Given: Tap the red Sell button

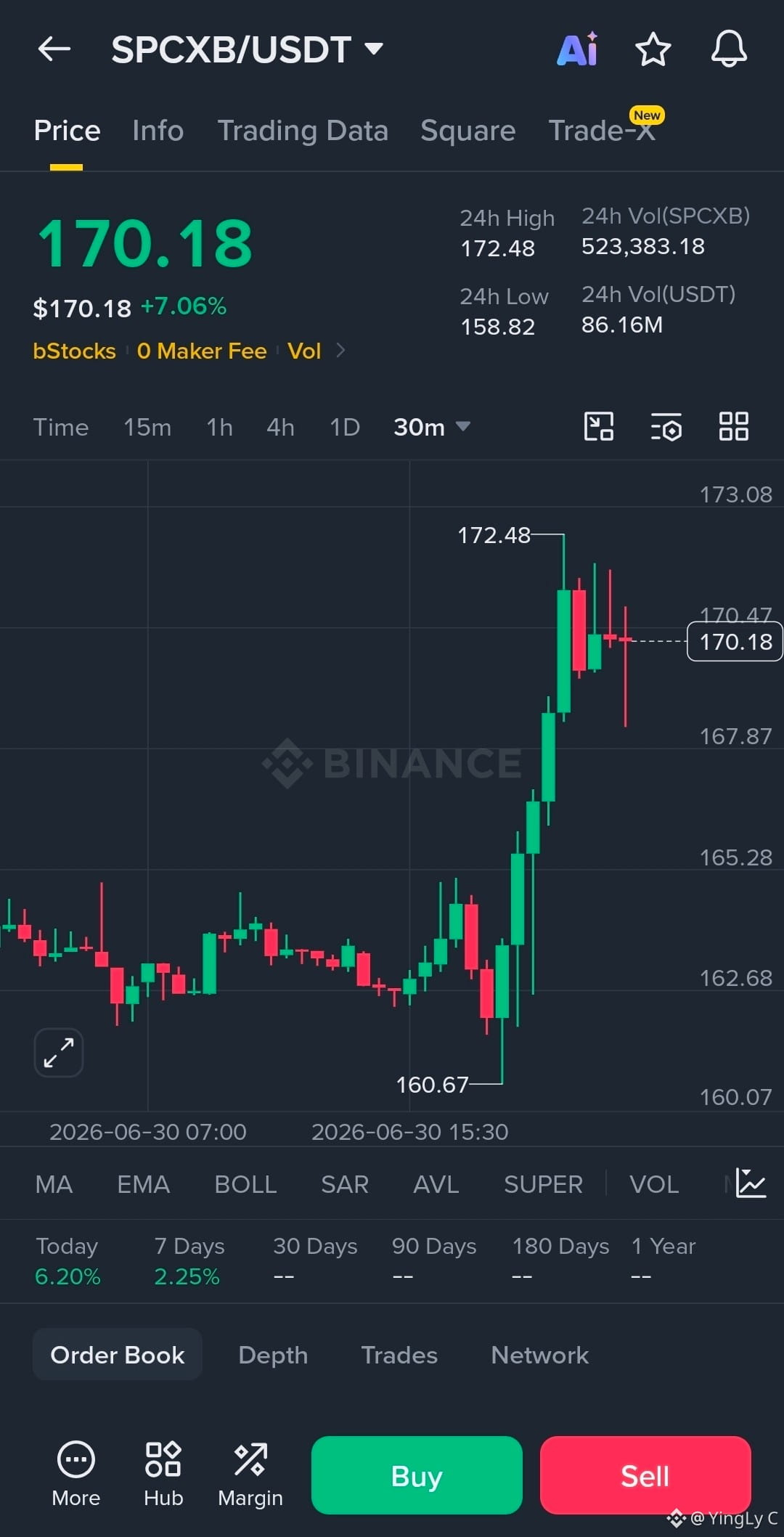Looking at the screenshot, I should 645,1475.
